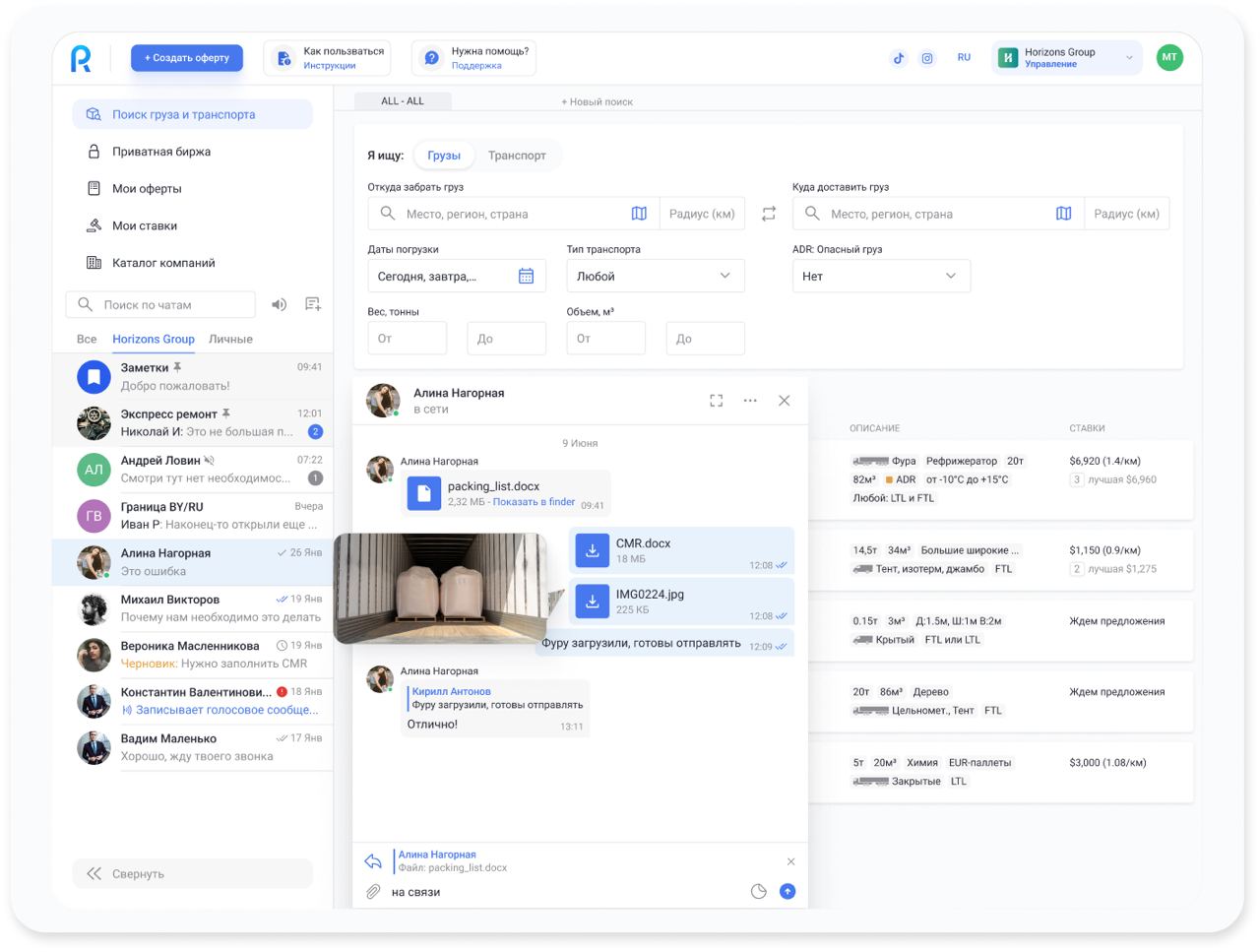This screenshot has width=1260, height=952.
Task: Open loading dates calendar icon
Action: 527,277
